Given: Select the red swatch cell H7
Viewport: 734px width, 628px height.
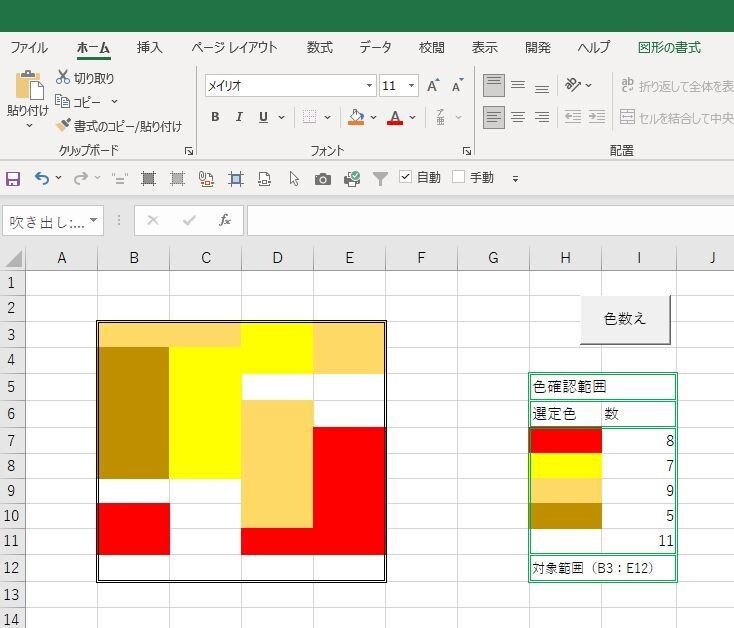Looking at the screenshot, I should 565,440.
